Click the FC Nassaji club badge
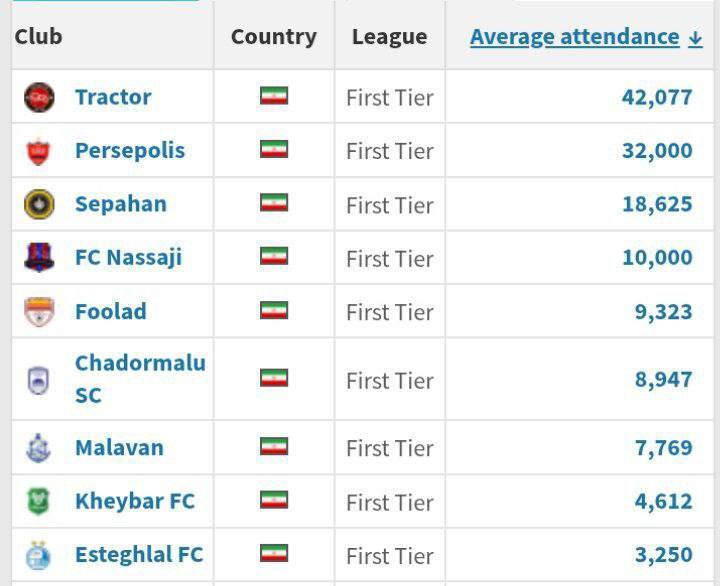 39,258
